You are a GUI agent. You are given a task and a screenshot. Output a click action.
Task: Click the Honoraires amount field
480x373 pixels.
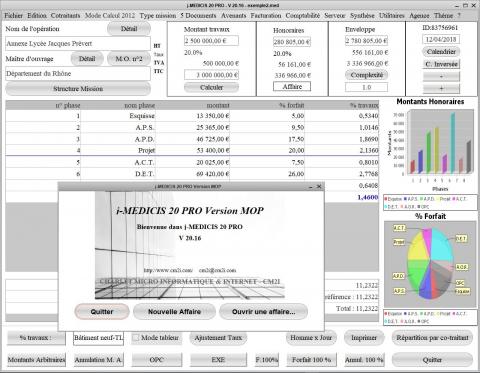point(292,42)
